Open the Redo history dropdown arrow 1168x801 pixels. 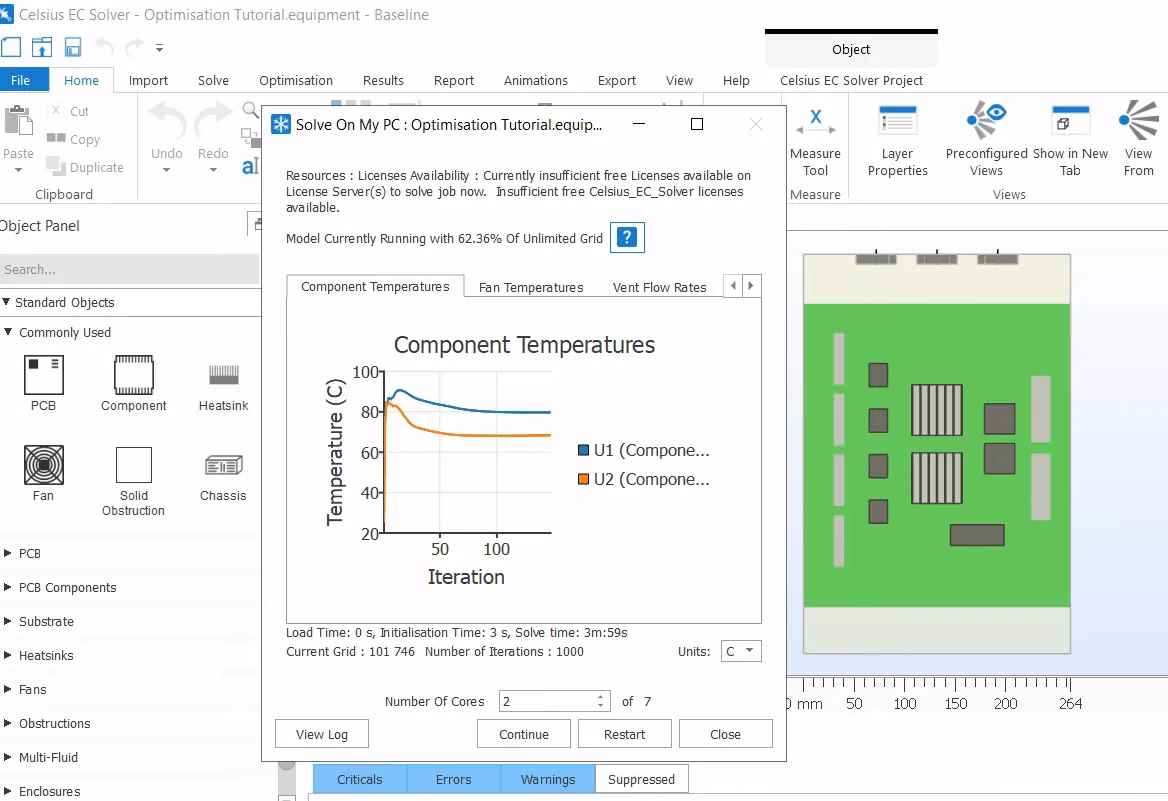tap(213, 170)
